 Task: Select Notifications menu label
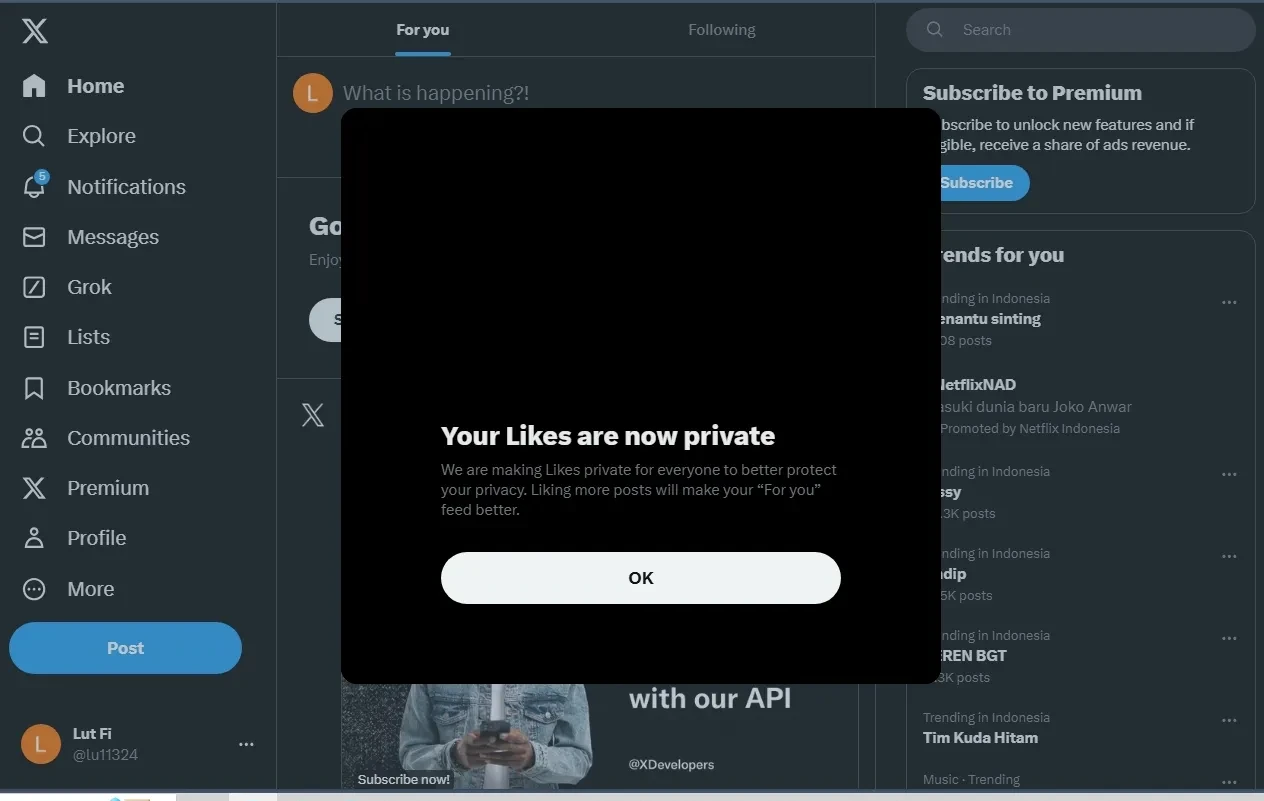[x=127, y=187]
